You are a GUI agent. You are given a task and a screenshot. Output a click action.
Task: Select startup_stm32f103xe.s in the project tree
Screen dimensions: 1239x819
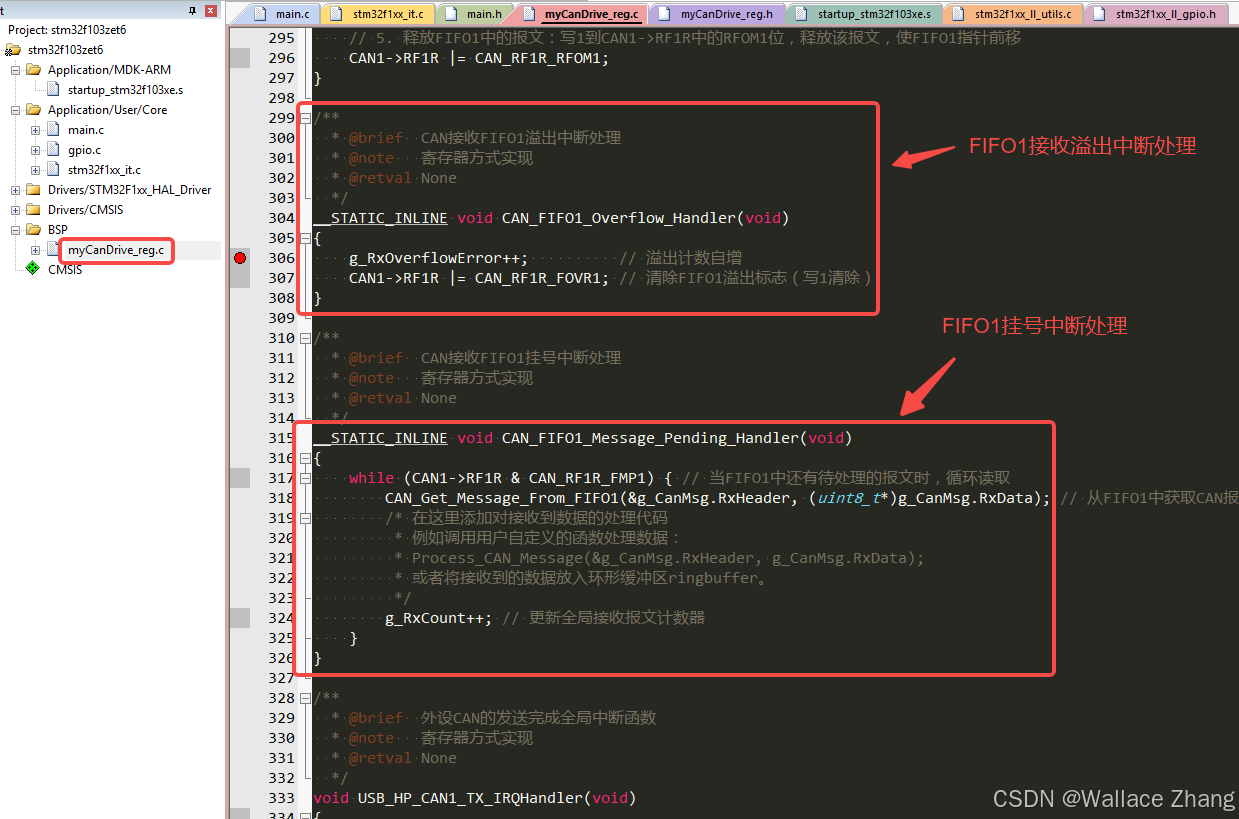pos(125,90)
